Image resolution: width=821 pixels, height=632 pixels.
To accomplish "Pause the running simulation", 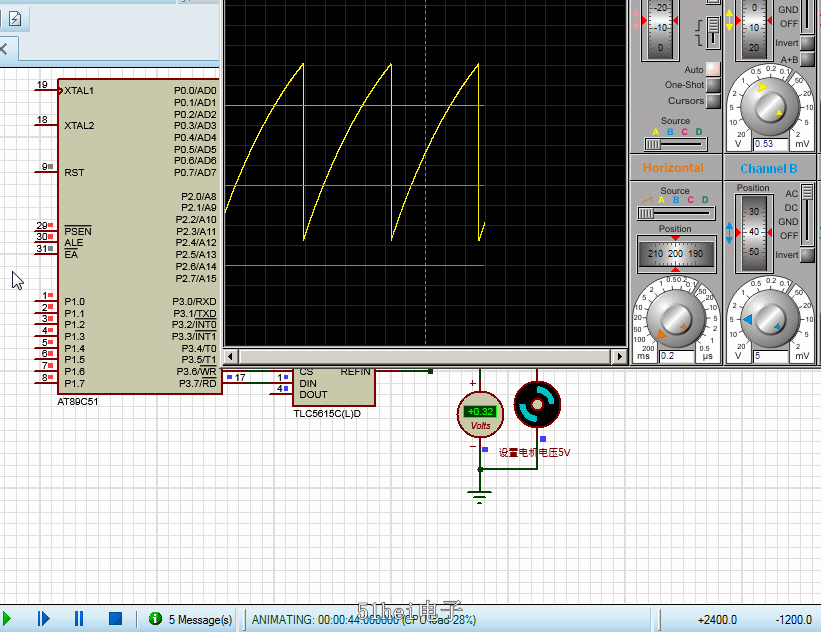I will [x=79, y=619].
